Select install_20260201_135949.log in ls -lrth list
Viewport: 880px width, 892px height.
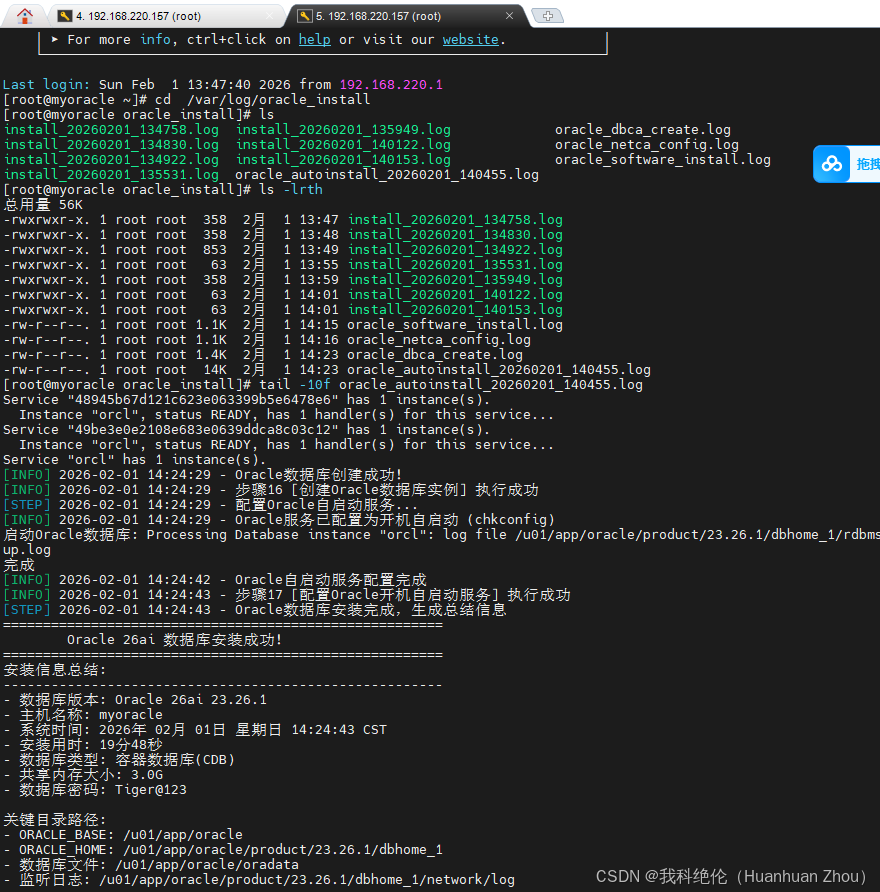click(455, 279)
